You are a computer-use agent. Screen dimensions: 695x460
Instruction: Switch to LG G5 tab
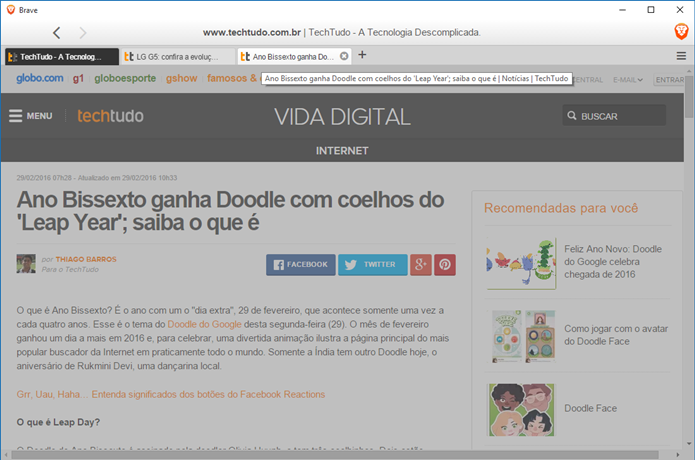(178, 57)
